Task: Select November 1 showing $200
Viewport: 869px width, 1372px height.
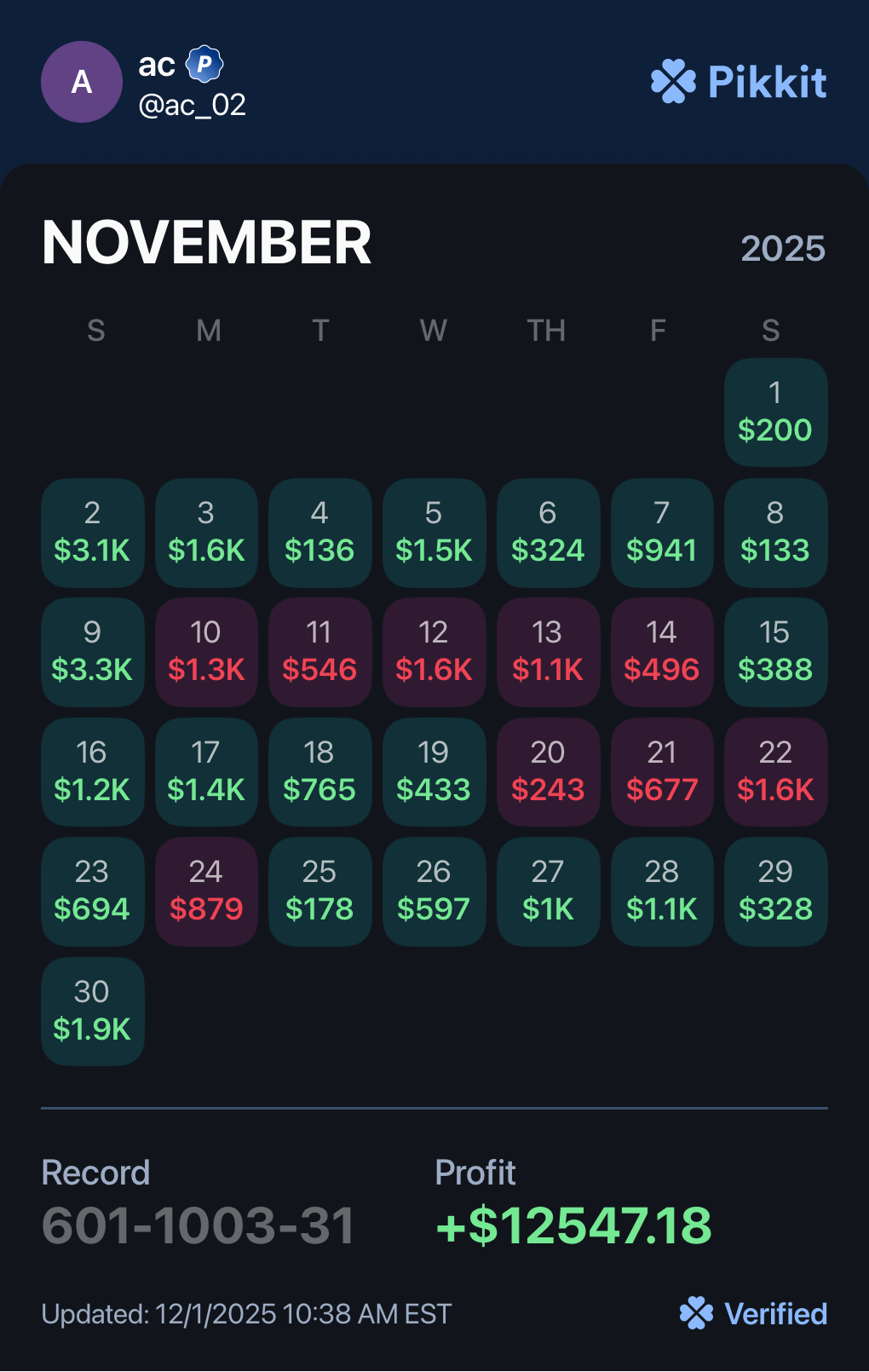Action: click(775, 412)
